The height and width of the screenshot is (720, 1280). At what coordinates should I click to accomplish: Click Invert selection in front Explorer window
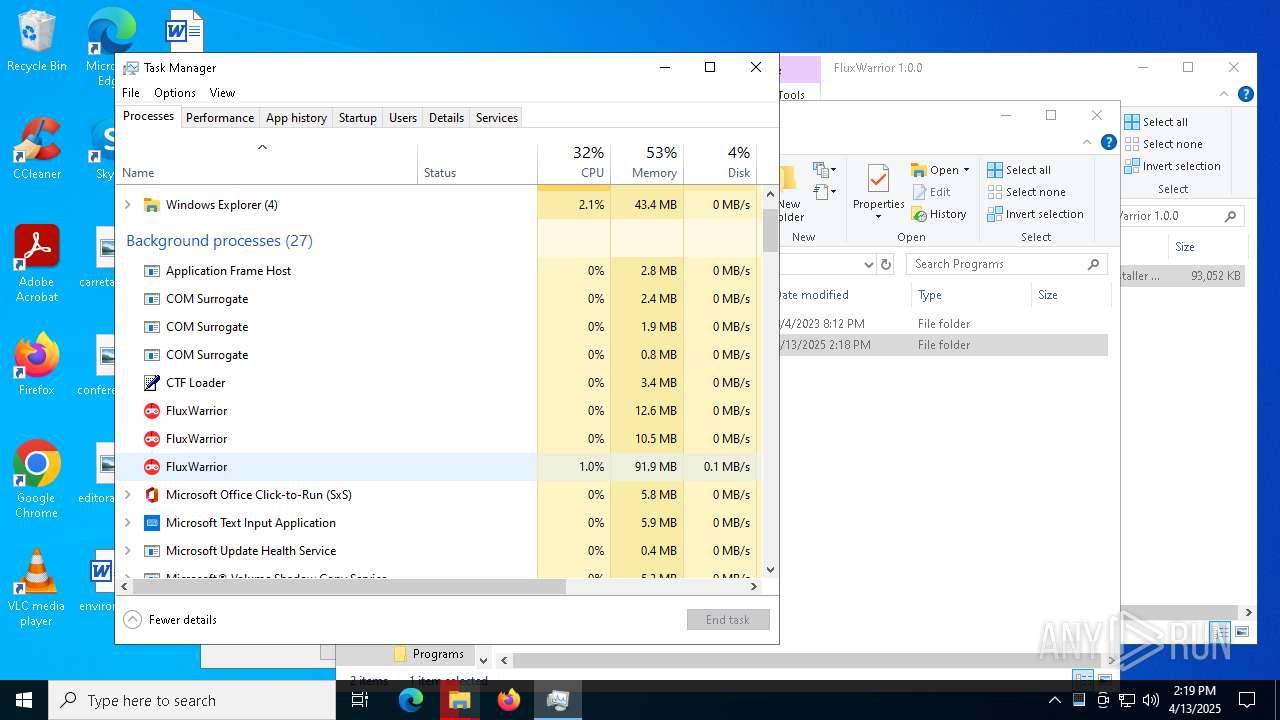tap(1036, 214)
